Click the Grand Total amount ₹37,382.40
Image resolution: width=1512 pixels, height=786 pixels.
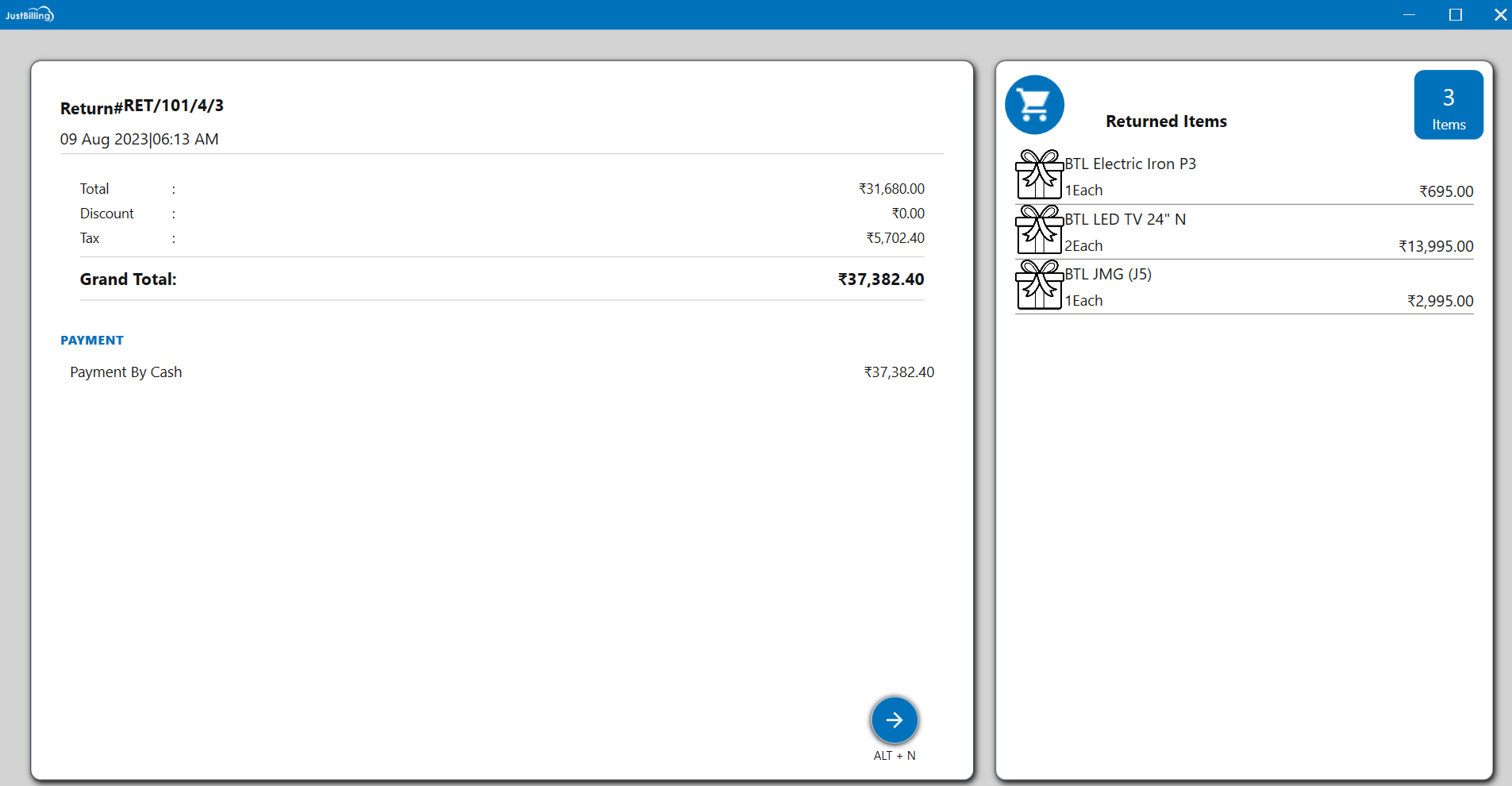(881, 279)
